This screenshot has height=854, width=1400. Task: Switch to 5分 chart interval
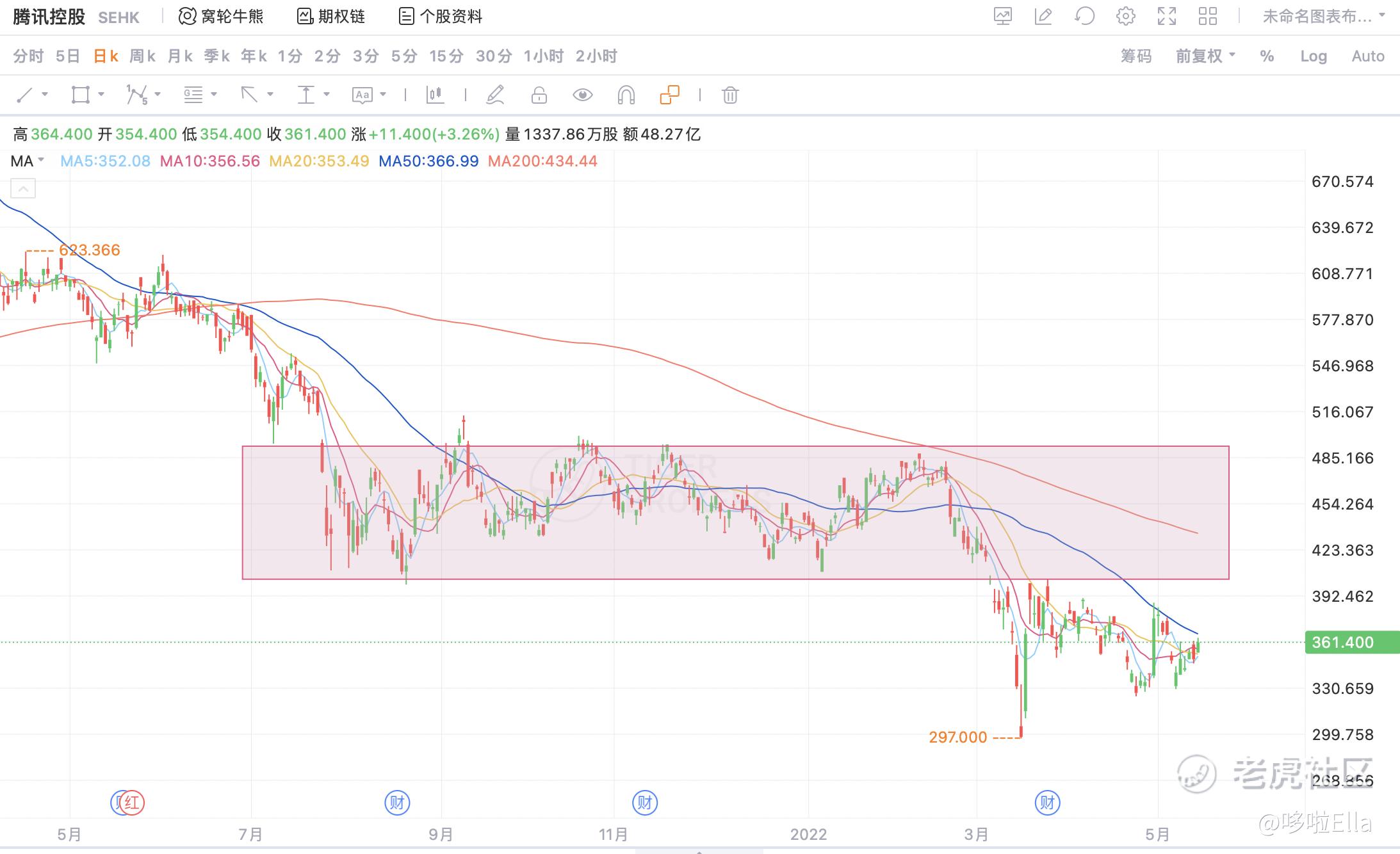[x=404, y=56]
